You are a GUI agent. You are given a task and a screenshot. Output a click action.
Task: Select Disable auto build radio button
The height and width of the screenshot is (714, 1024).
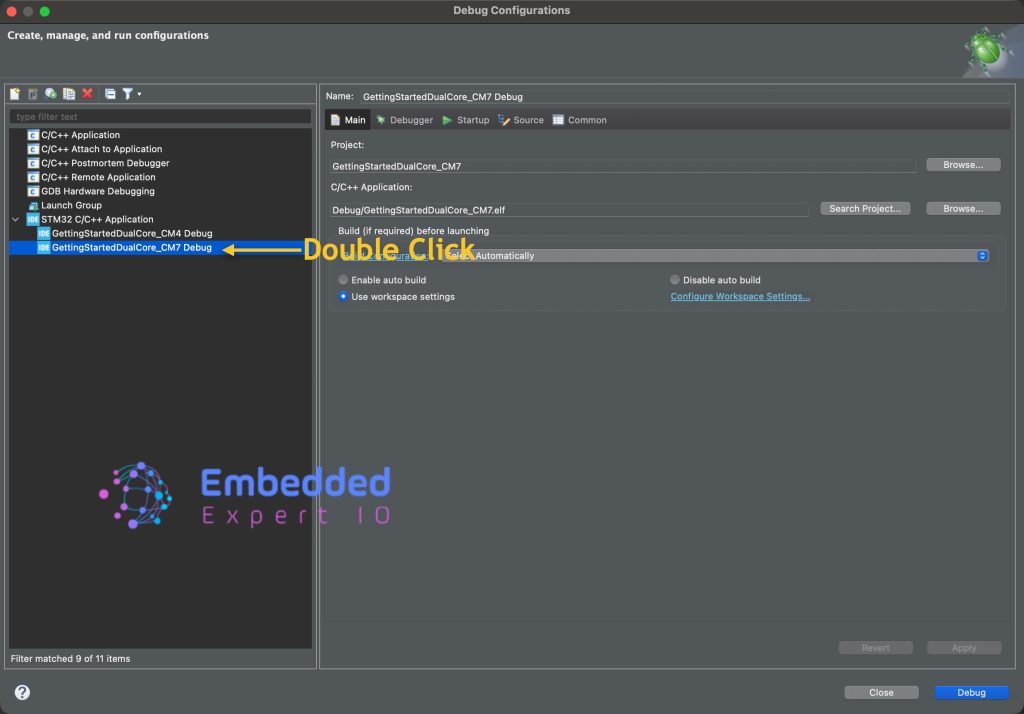point(675,280)
